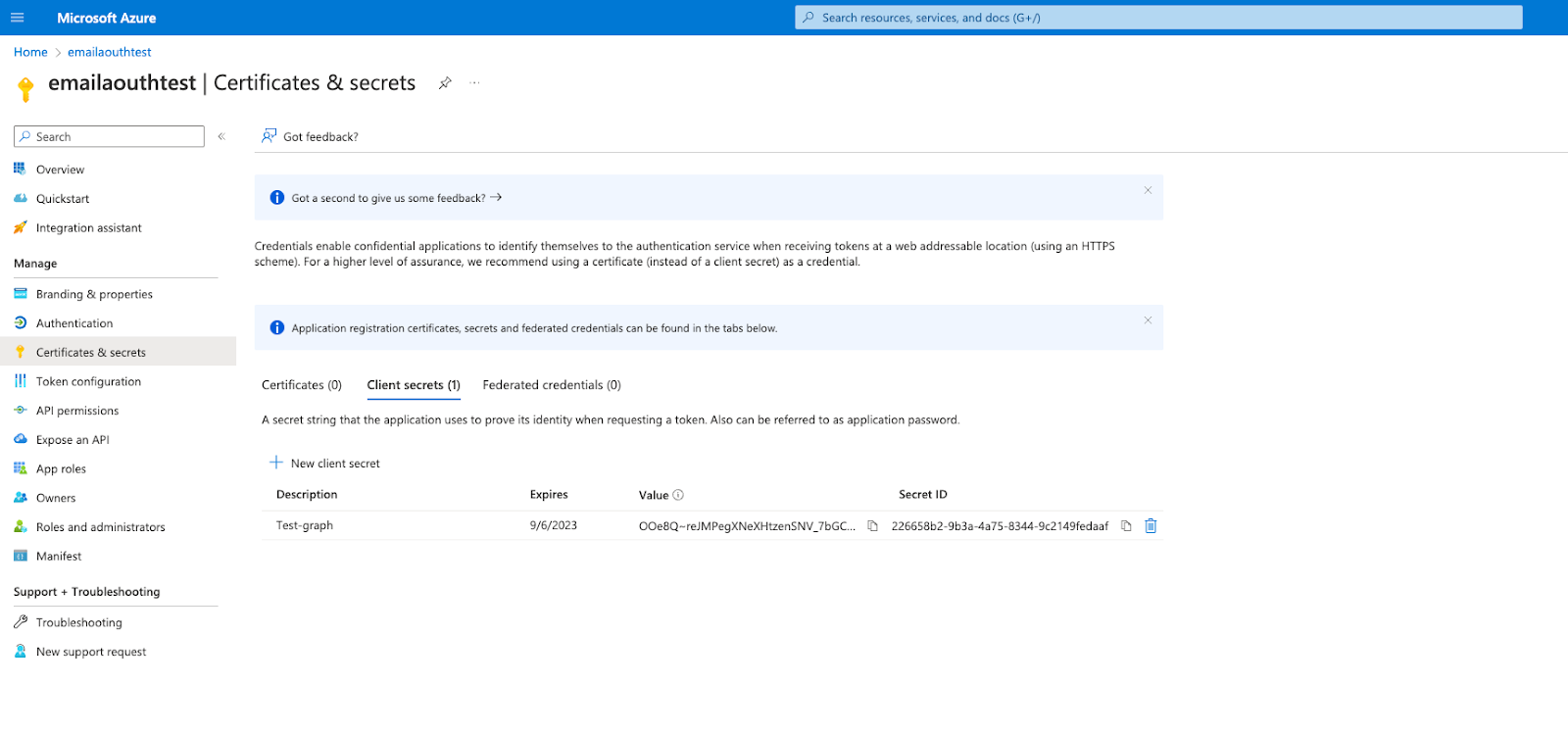
Task: Click New client secret button
Action: [x=324, y=464]
